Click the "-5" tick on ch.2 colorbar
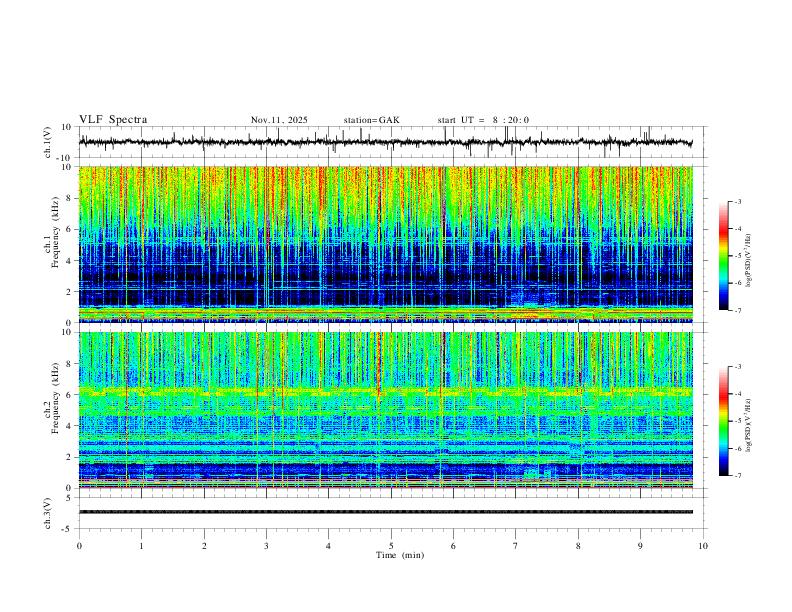Screen dimensions: 792x612 click(x=737, y=421)
